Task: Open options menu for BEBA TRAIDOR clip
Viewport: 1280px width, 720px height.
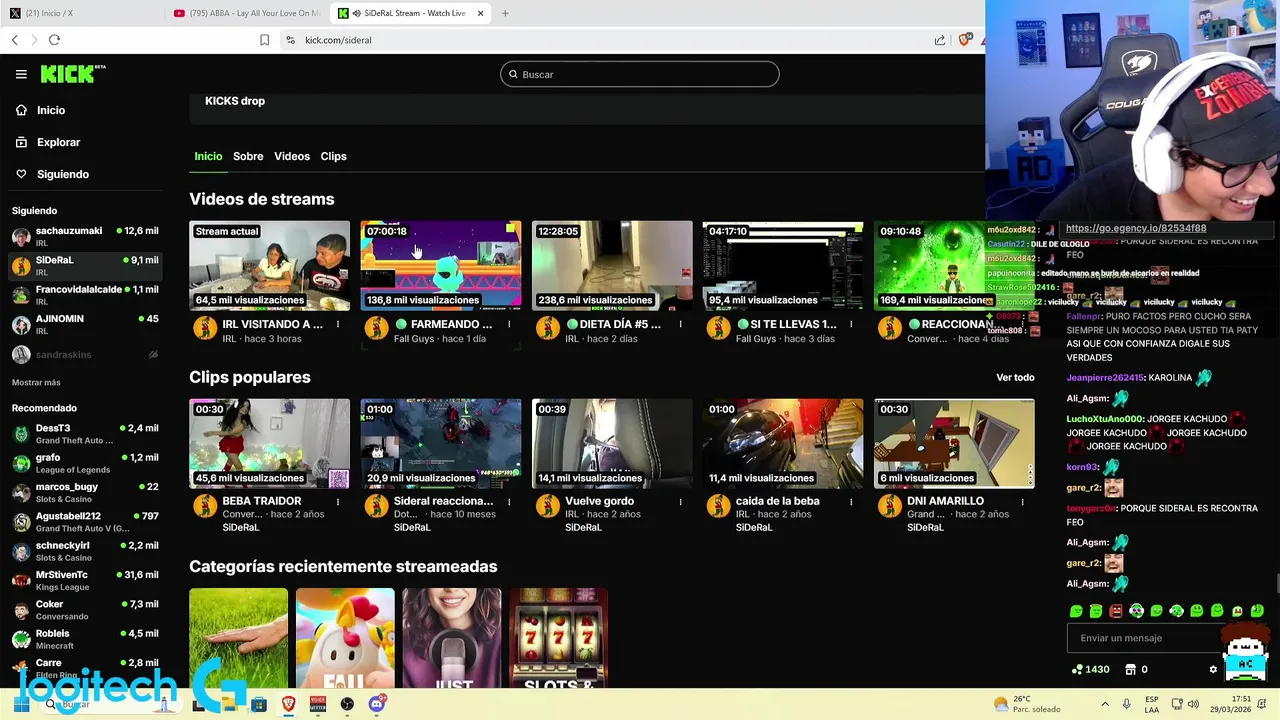Action: (x=338, y=501)
